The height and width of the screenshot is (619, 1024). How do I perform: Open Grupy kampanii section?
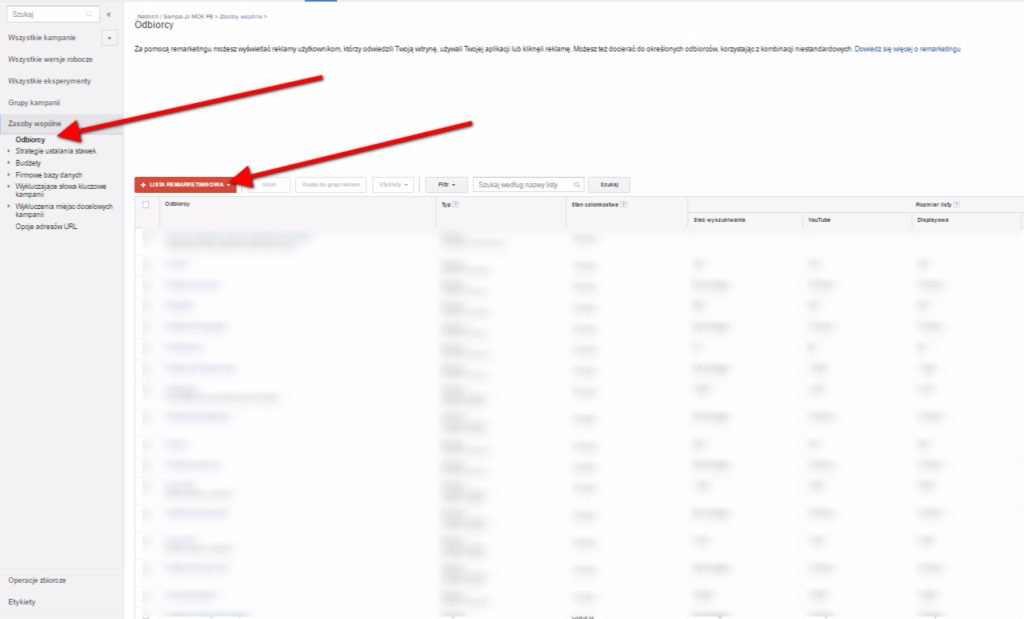click(x=34, y=103)
